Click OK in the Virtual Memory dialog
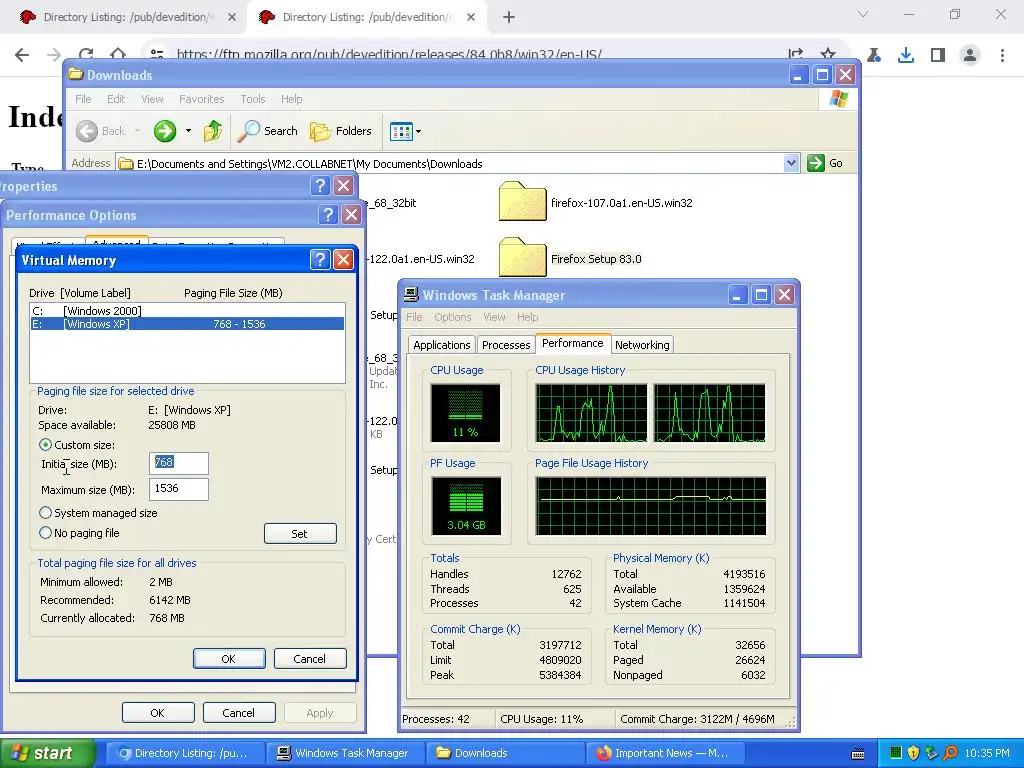Image resolution: width=1024 pixels, height=768 pixels. (229, 658)
